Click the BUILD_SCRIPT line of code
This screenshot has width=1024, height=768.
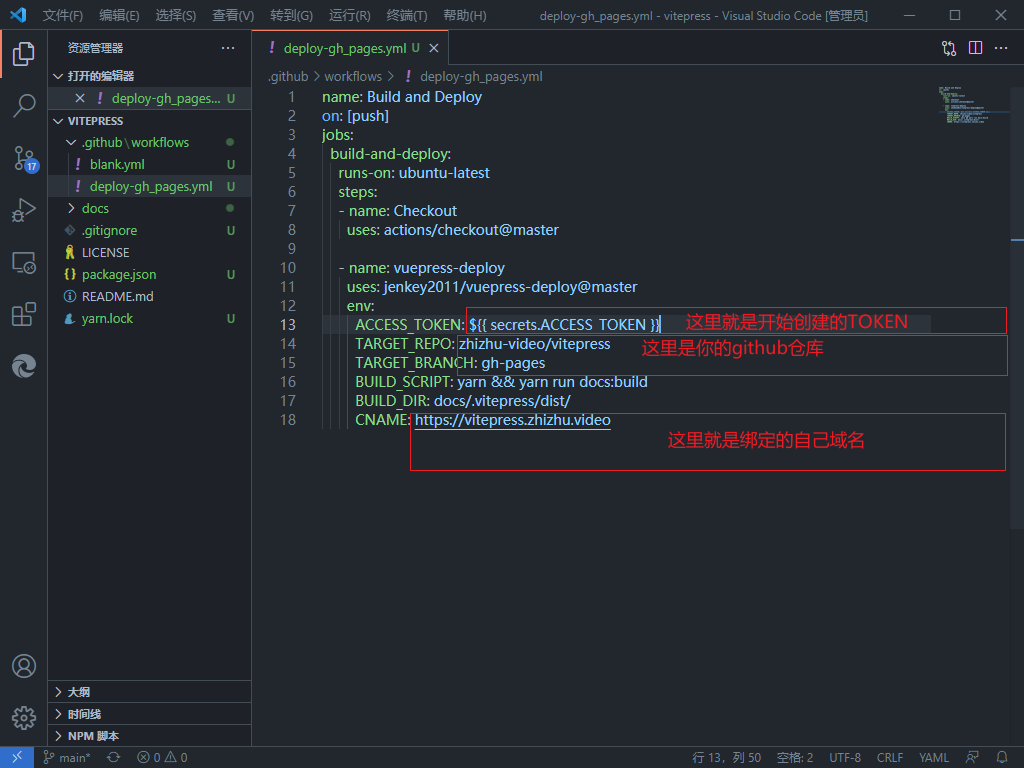[x=502, y=382]
